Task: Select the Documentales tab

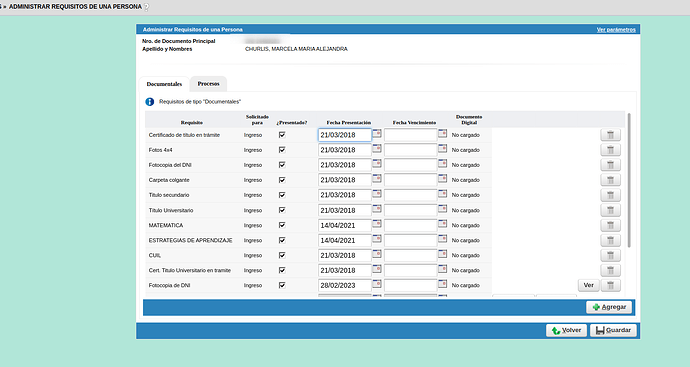Action: click(164, 84)
